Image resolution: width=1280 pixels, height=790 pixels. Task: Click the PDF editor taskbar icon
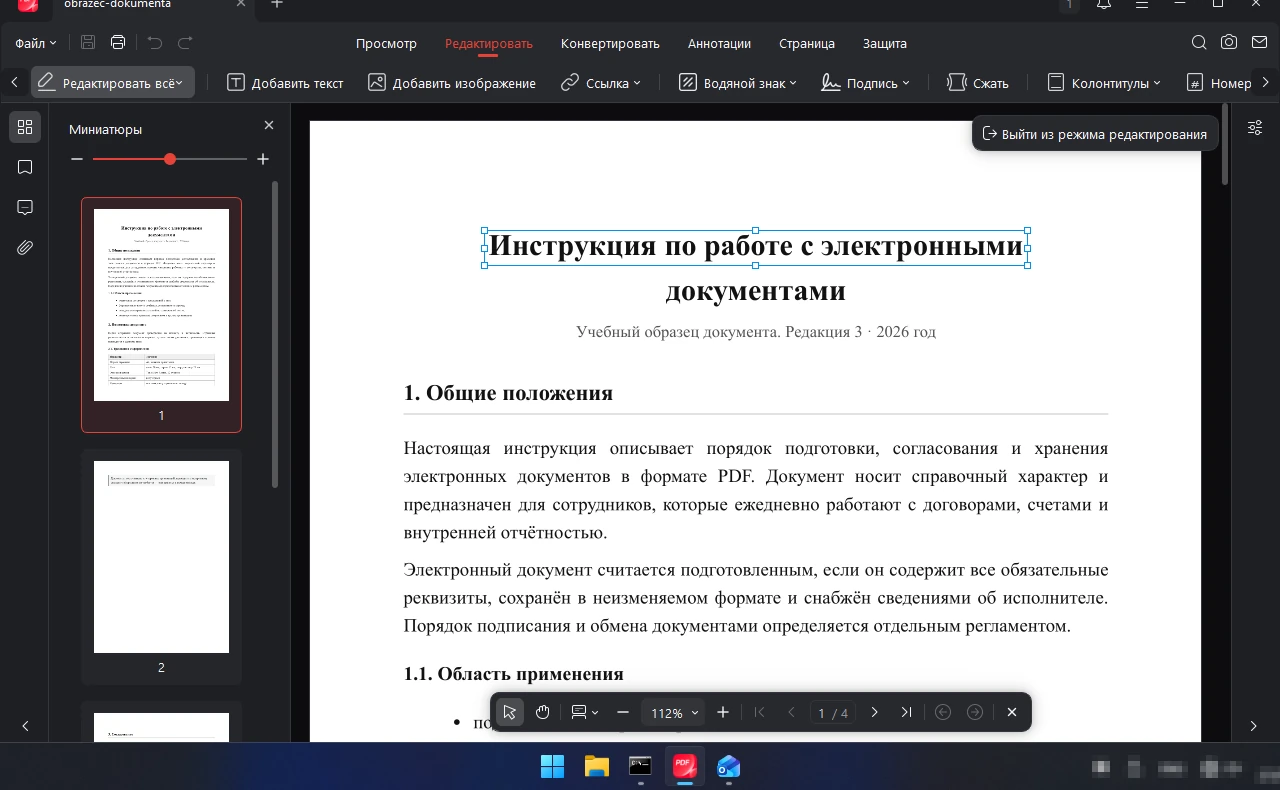(x=684, y=767)
